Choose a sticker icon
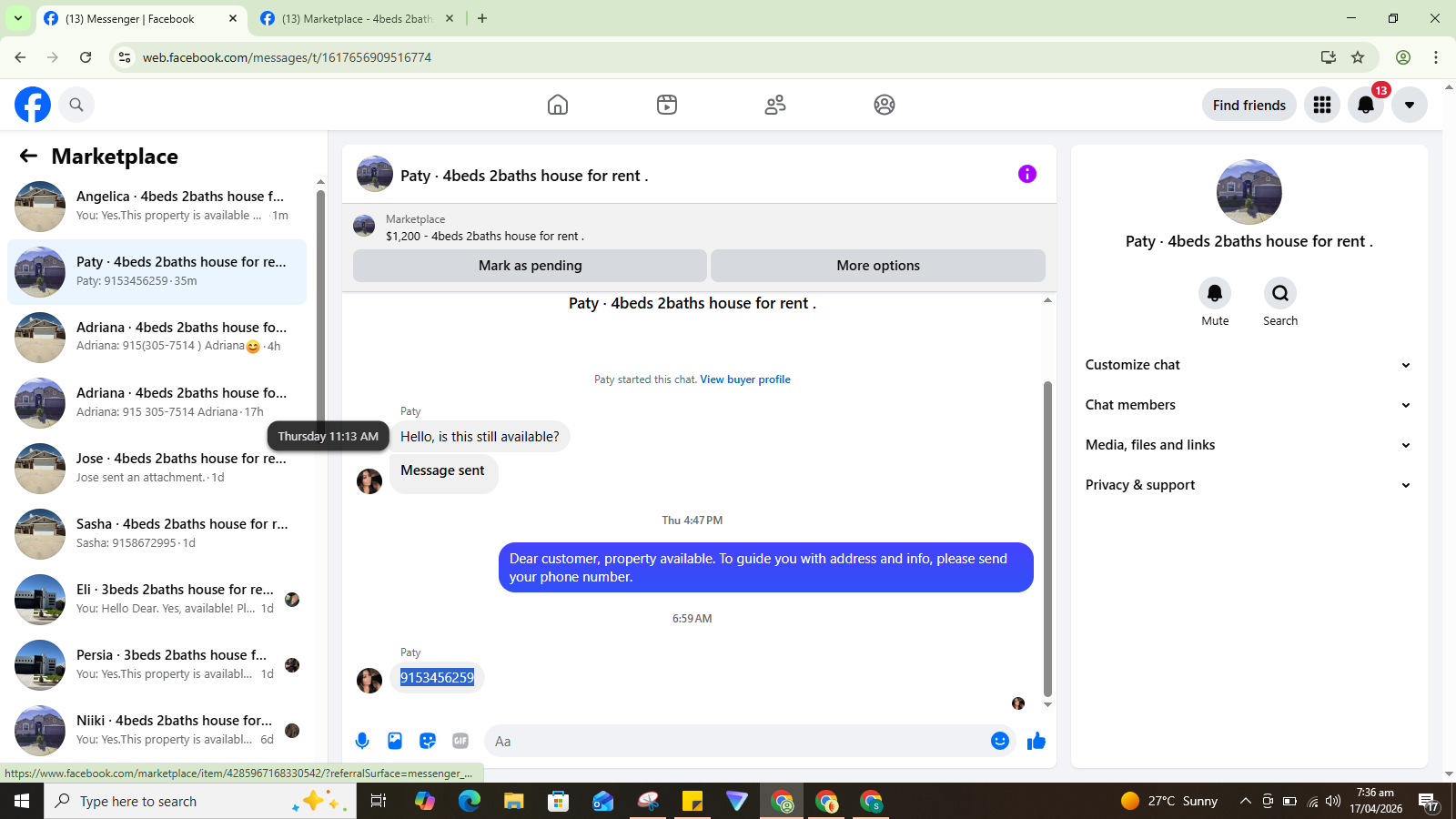Image resolution: width=1456 pixels, height=819 pixels. point(428,741)
